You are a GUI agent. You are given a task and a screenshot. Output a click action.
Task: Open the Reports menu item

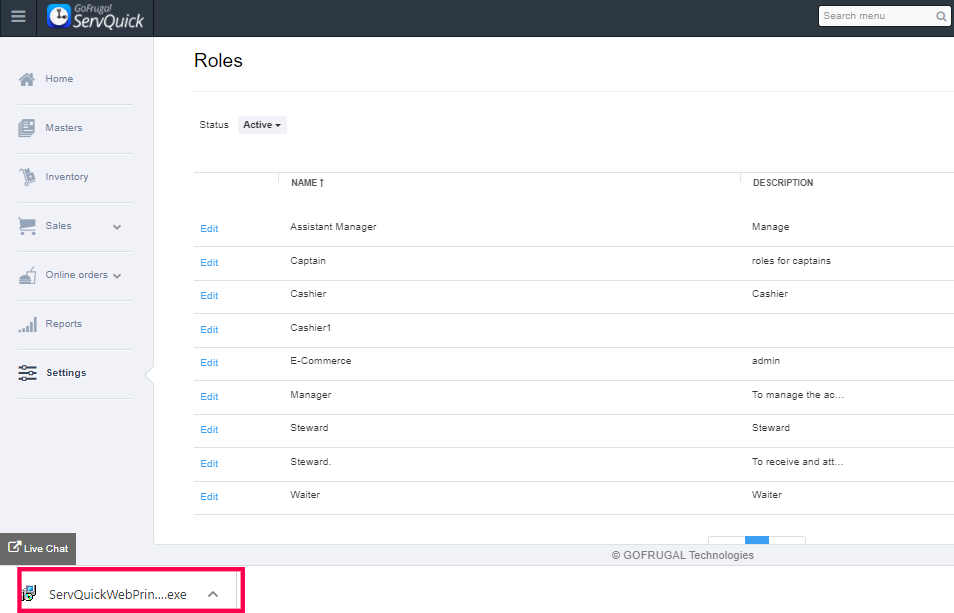63,324
